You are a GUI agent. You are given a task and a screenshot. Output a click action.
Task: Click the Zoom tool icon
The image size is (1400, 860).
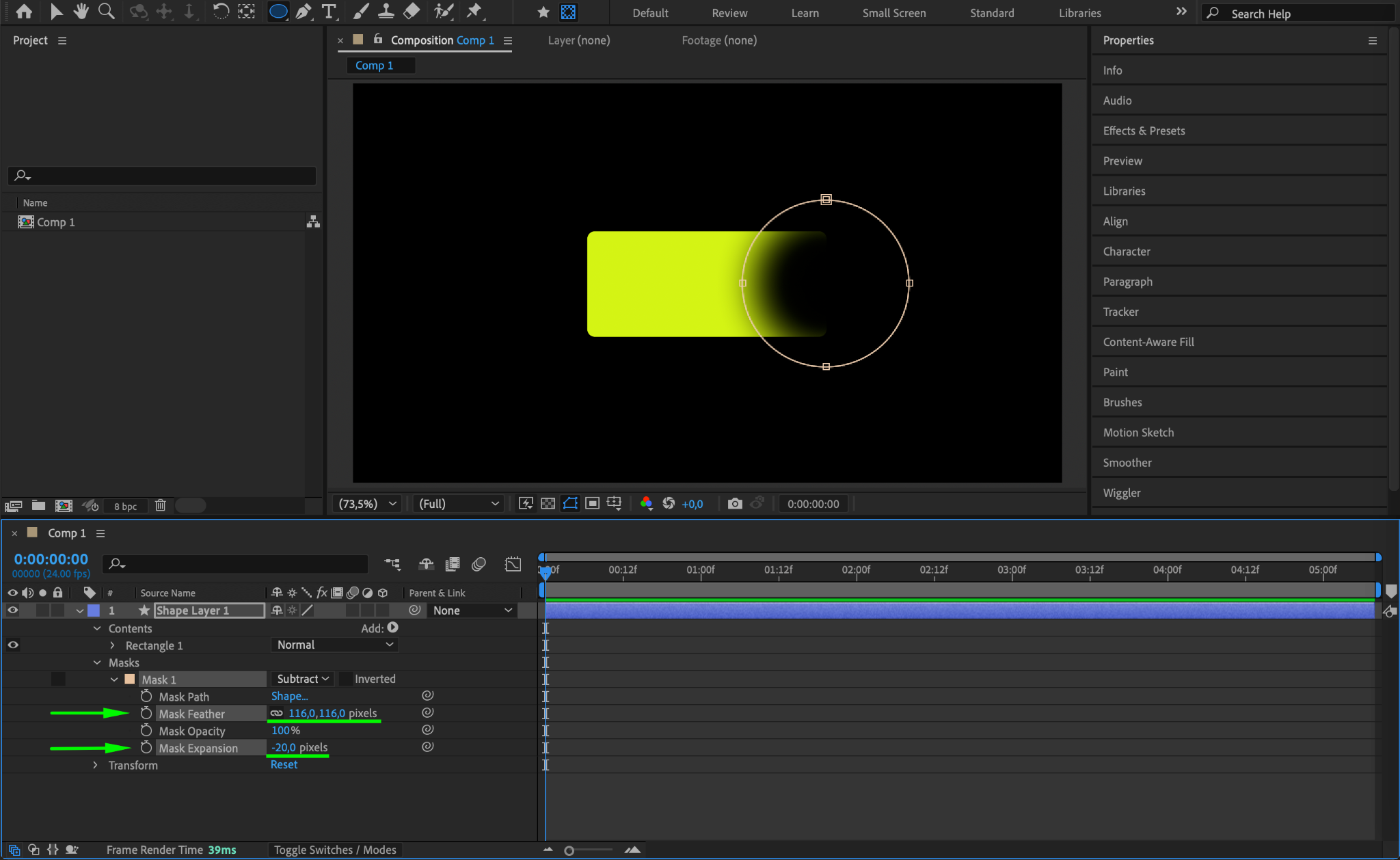[x=106, y=12]
